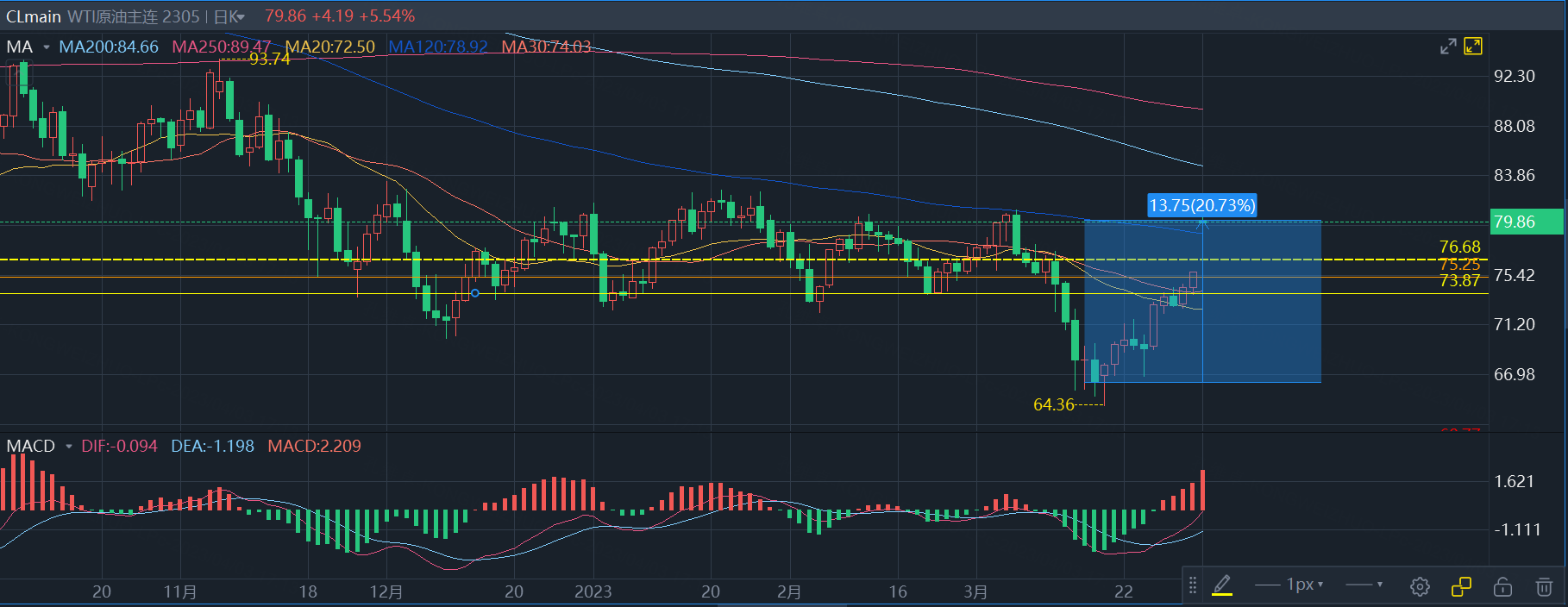Click the 11月 date axis label
This screenshot has width=1568, height=607.
(x=180, y=591)
